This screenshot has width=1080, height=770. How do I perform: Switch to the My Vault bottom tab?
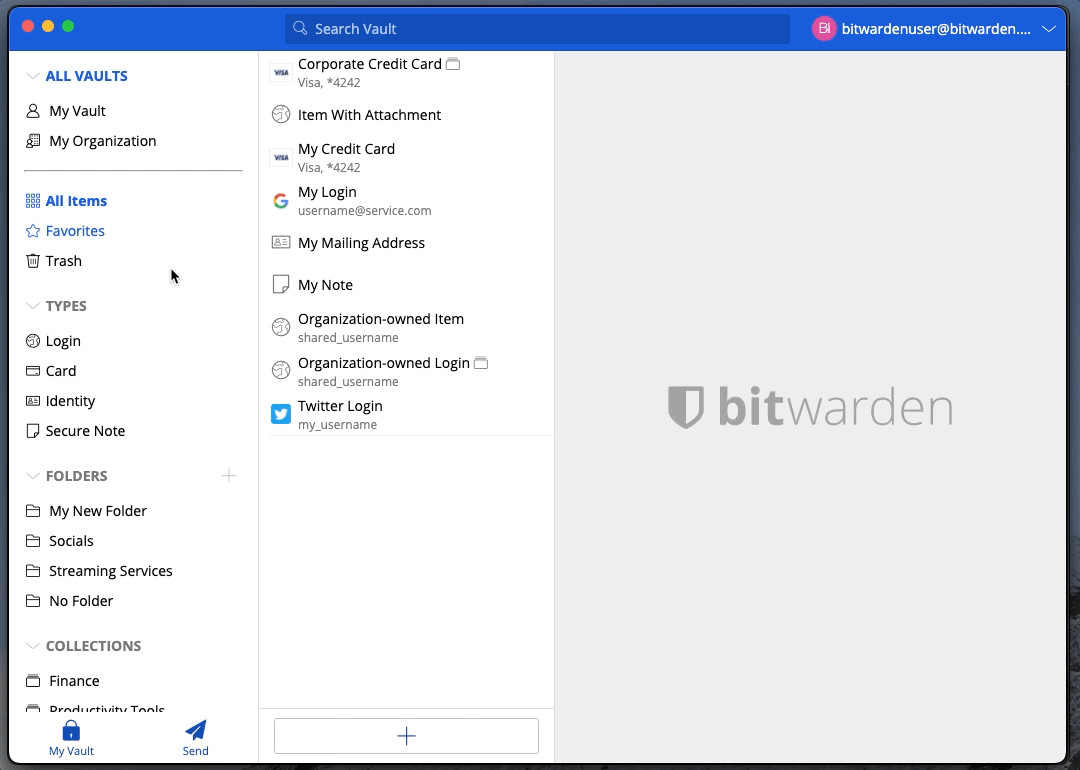pyautogui.click(x=71, y=738)
